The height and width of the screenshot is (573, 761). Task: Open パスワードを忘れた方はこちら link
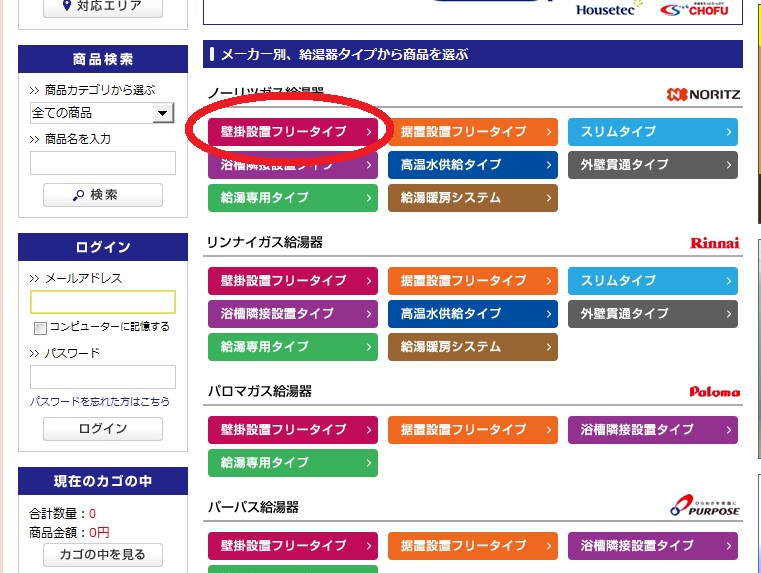(x=100, y=401)
